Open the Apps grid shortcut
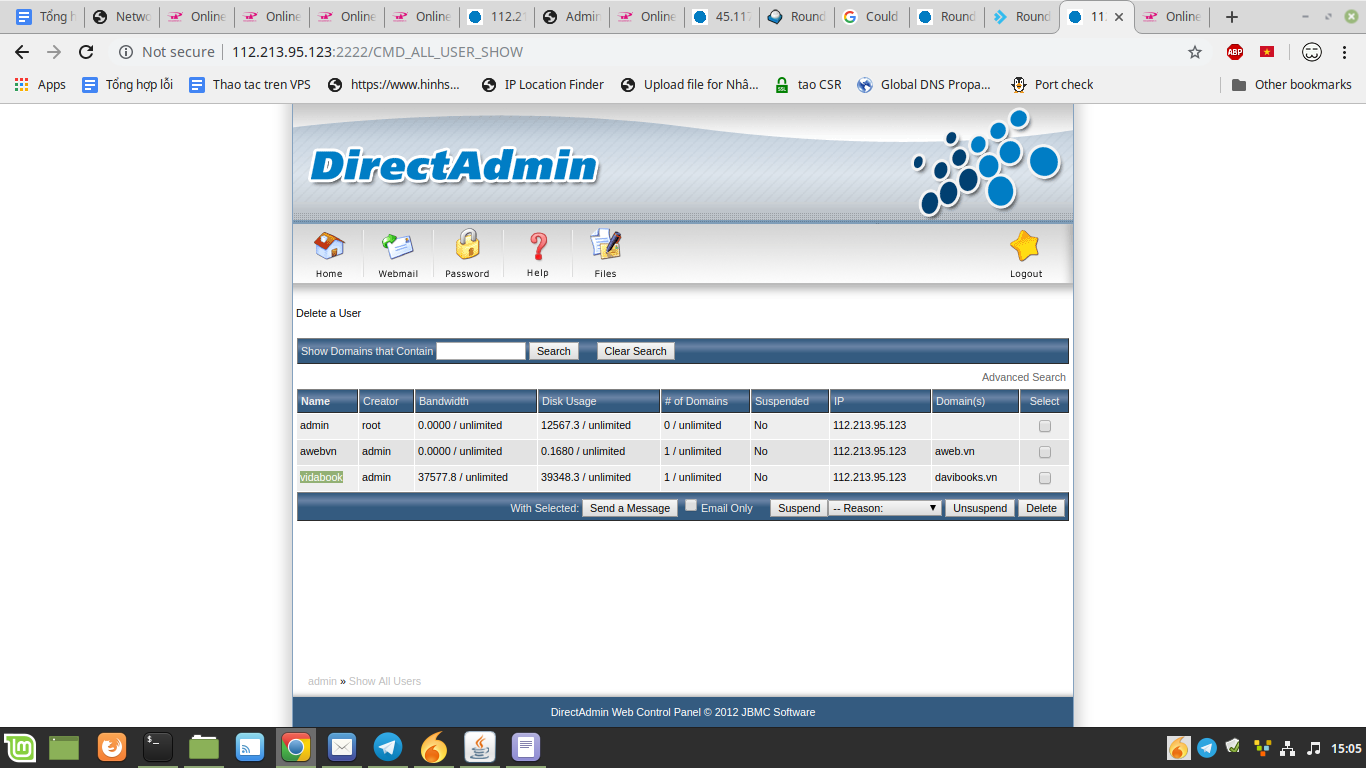The image size is (1366, 768). (40, 85)
